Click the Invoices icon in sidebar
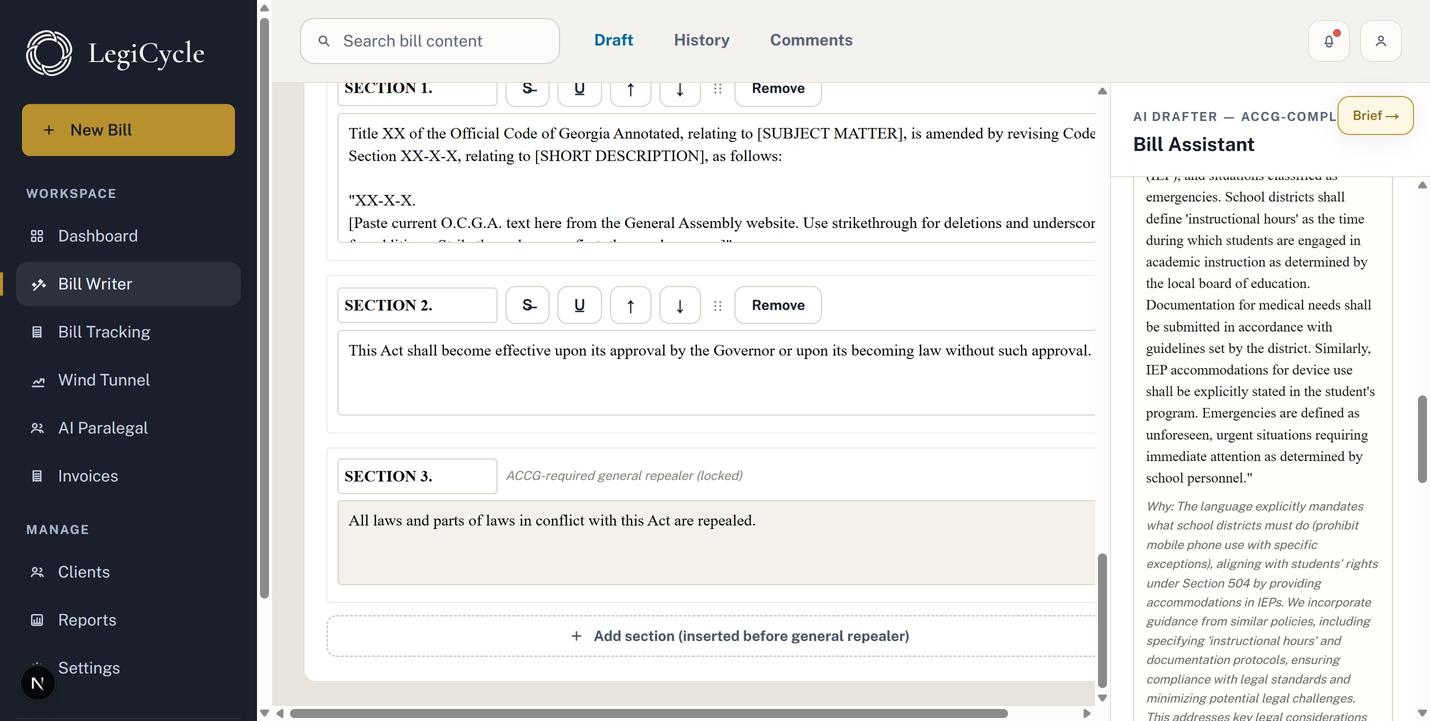 pyautogui.click(x=37, y=476)
